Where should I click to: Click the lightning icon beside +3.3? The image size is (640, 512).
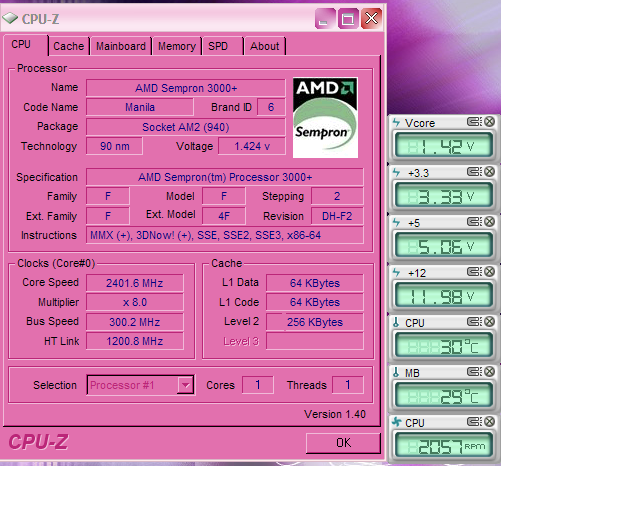[x=396, y=172]
